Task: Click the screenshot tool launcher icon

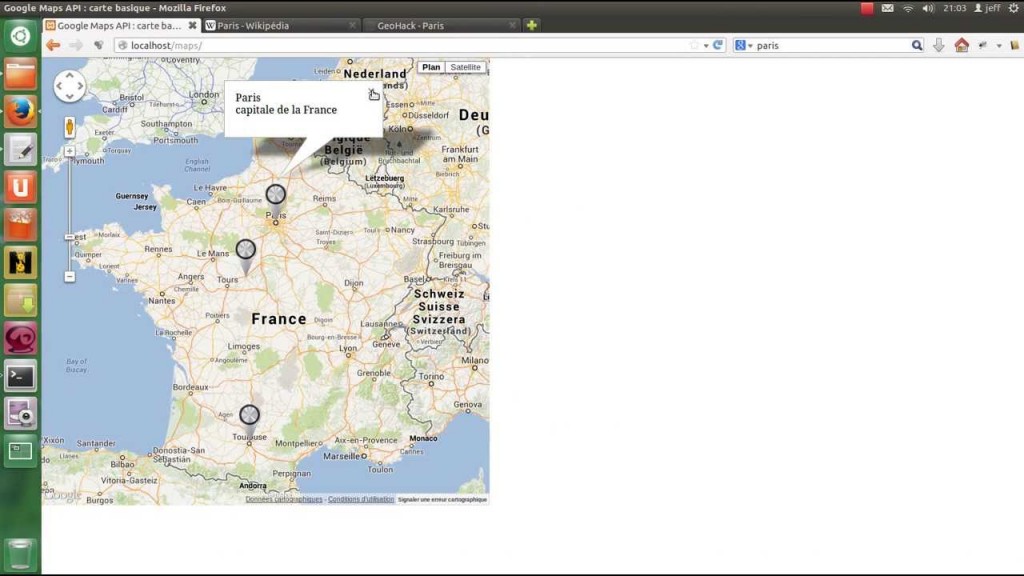Action: (20, 414)
